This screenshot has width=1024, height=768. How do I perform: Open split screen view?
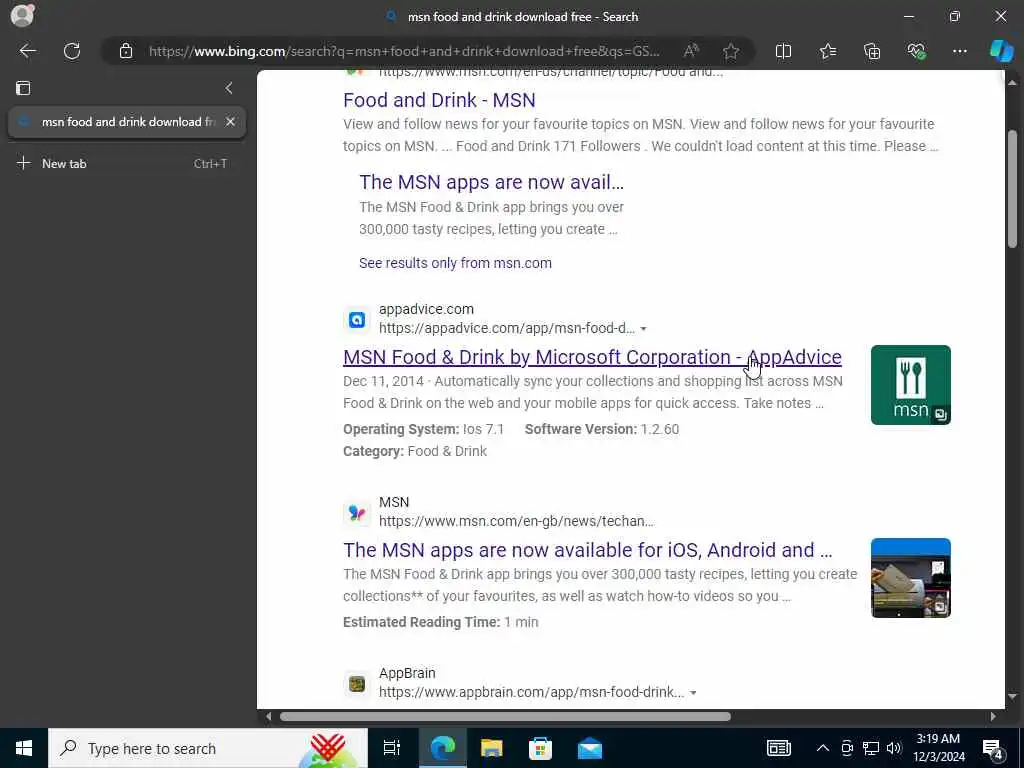point(783,51)
